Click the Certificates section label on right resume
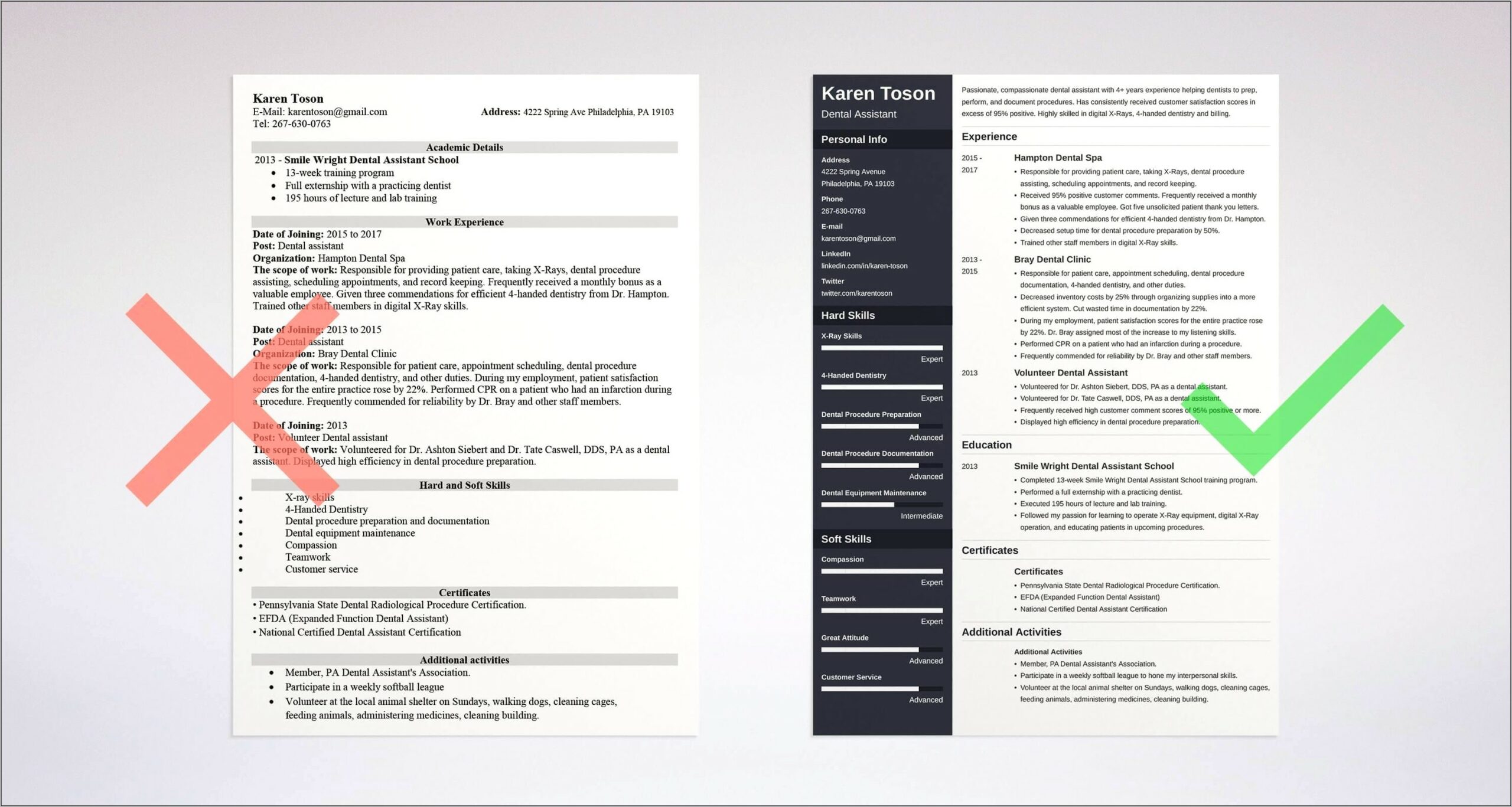 click(991, 550)
